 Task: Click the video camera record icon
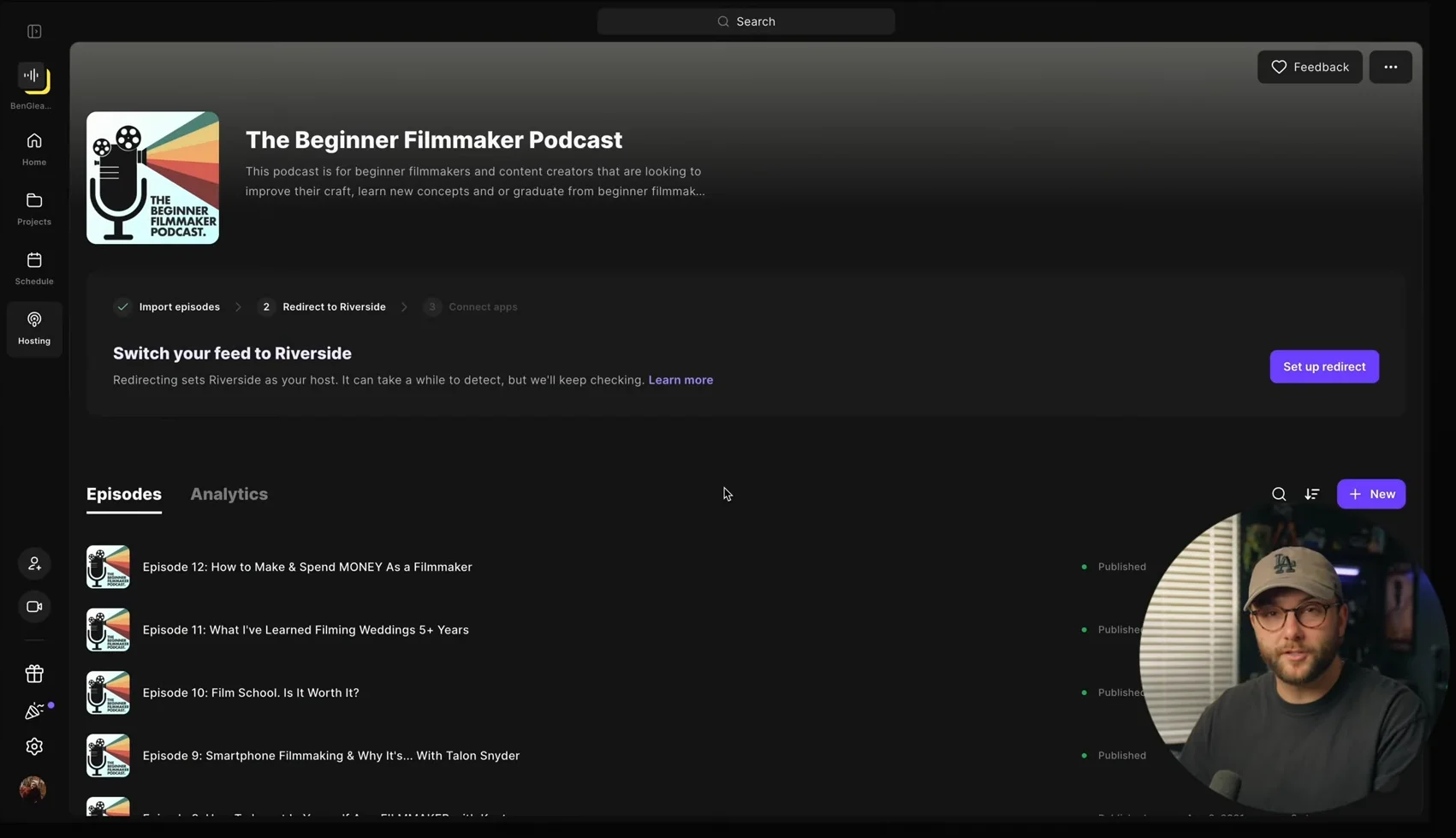point(34,607)
